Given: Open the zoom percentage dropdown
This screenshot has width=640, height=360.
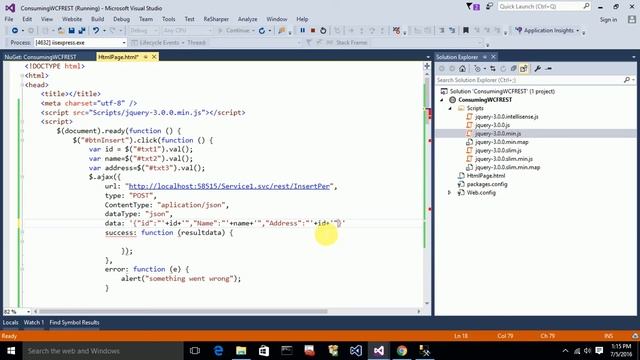Looking at the screenshot, I should [x=28, y=311].
